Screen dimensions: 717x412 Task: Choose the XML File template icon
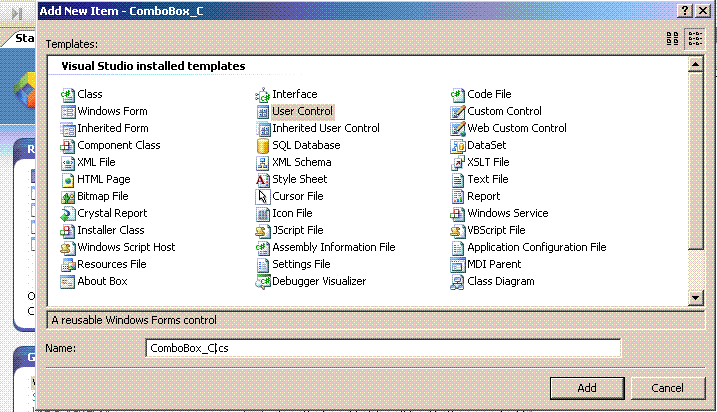(x=68, y=162)
